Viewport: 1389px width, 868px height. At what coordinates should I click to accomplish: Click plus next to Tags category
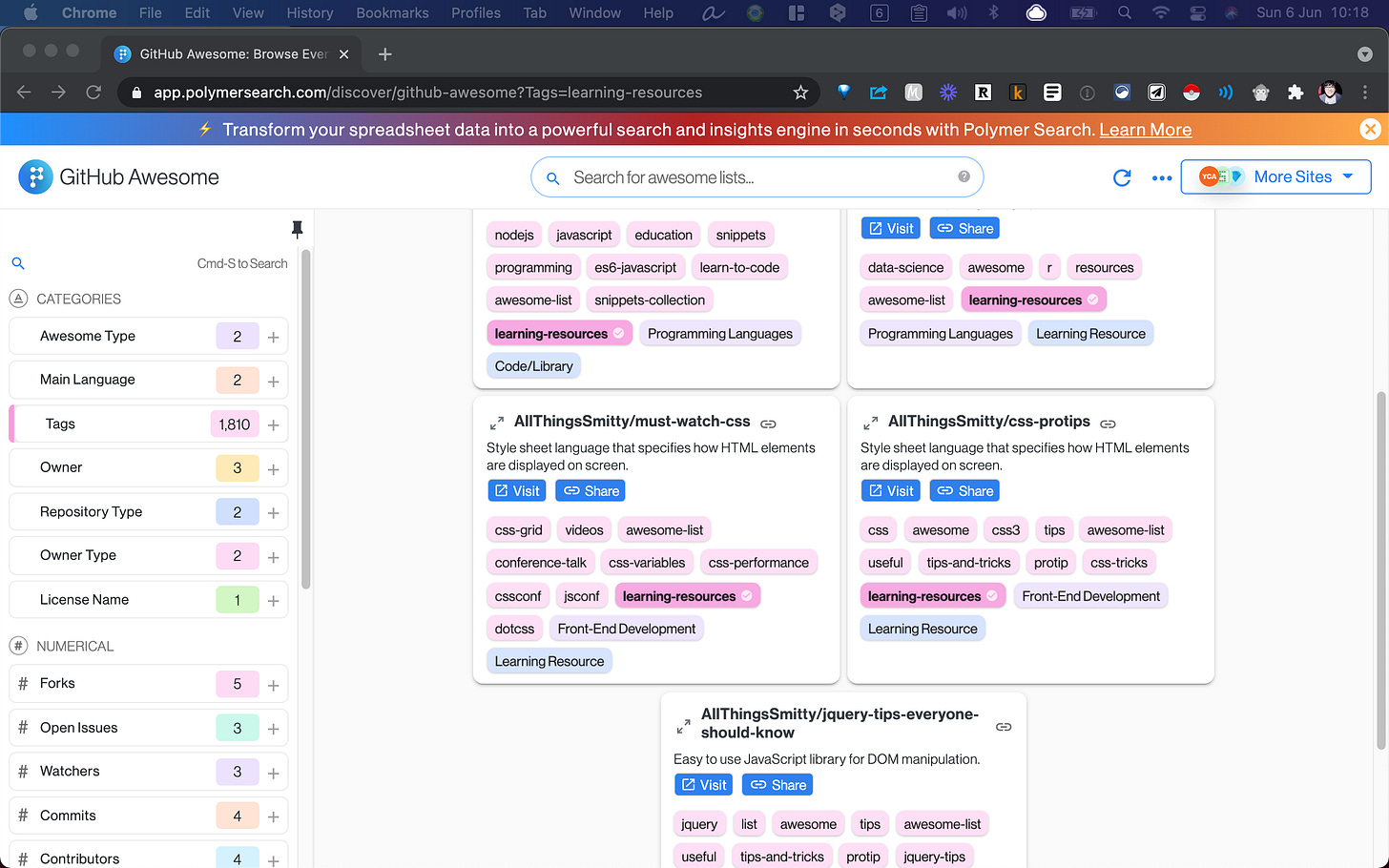(x=274, y=424)
